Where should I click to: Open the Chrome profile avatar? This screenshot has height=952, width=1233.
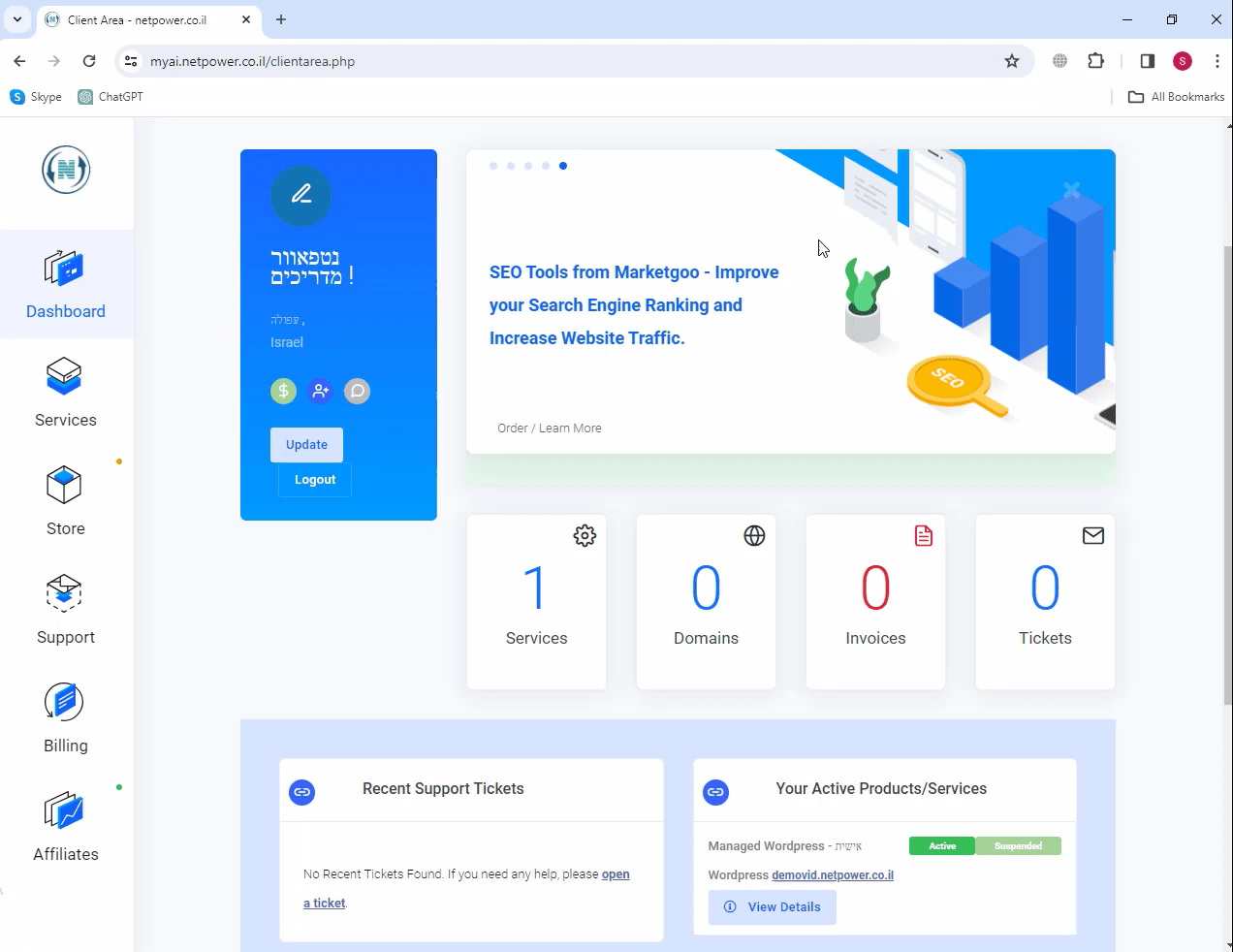(x=1183, y=61)
